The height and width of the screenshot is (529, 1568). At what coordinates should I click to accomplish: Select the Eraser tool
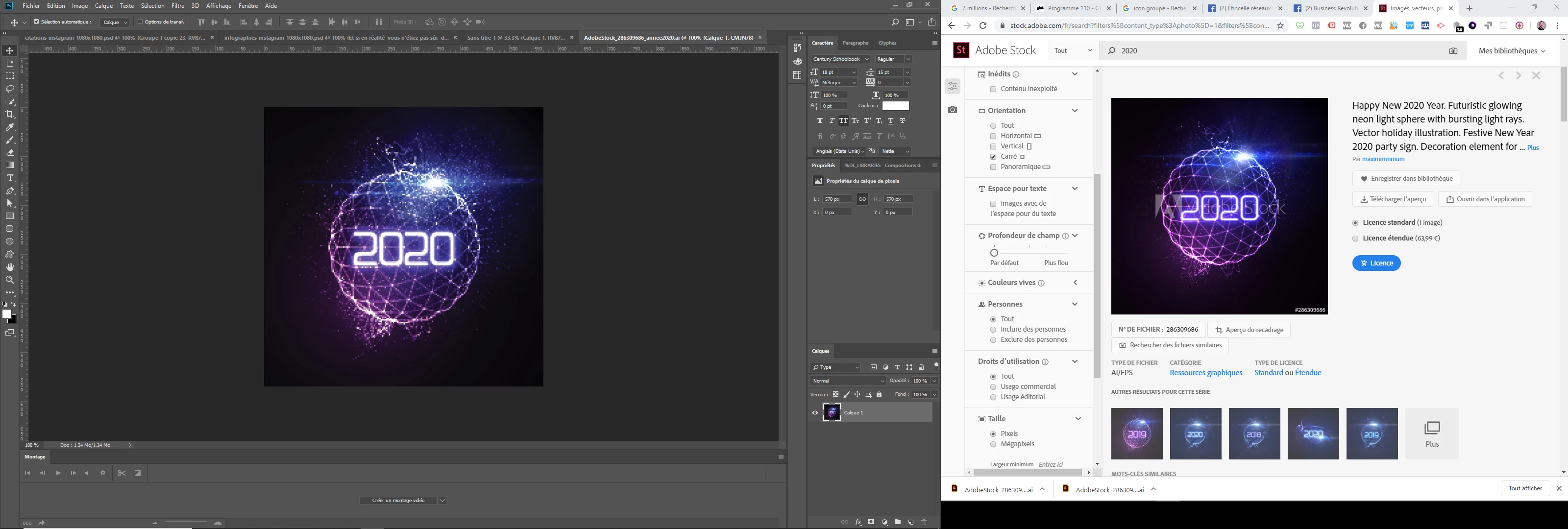click(10, 153)
